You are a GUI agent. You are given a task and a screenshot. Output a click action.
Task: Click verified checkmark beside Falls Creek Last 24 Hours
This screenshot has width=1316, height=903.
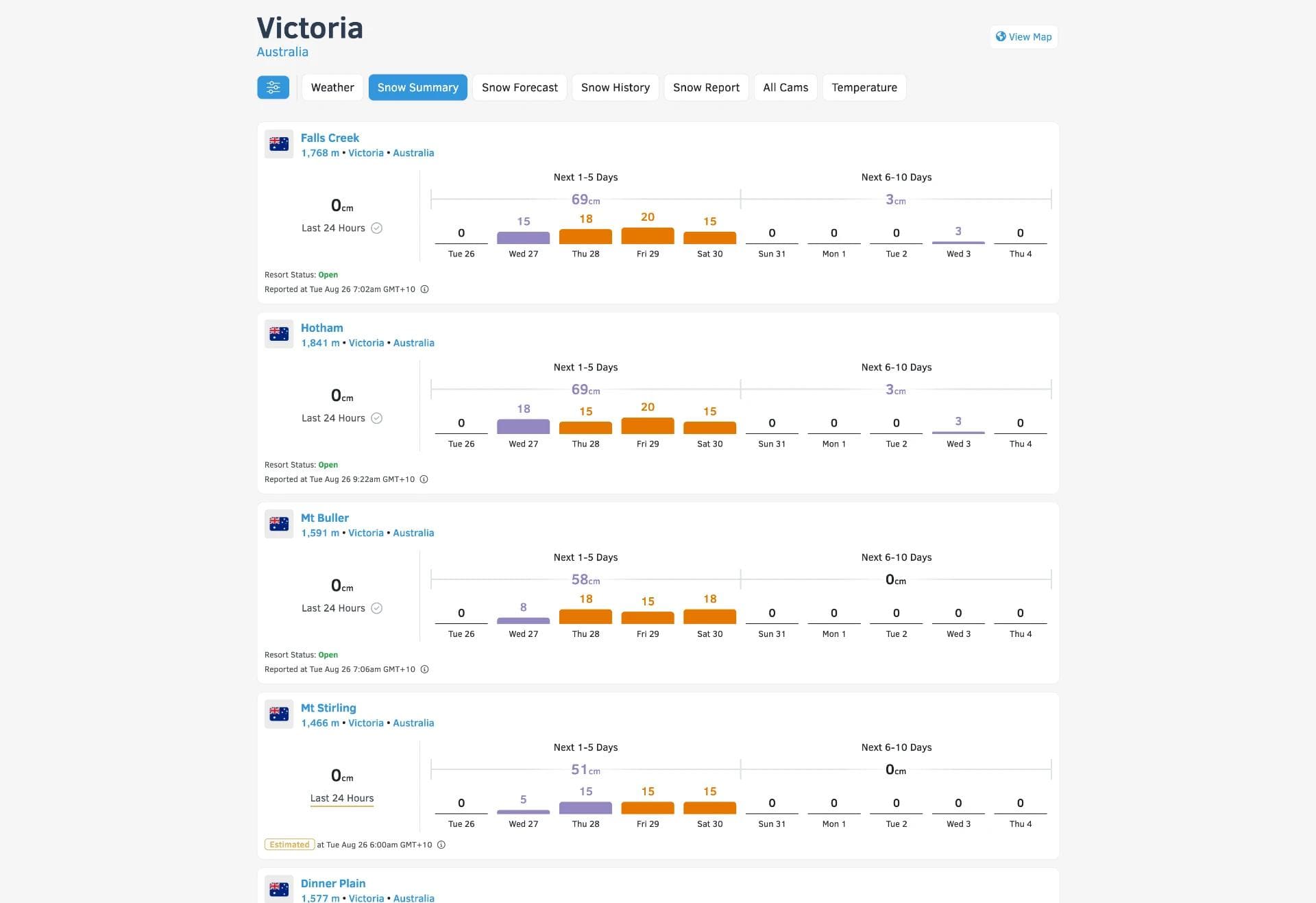coord(377,228)
